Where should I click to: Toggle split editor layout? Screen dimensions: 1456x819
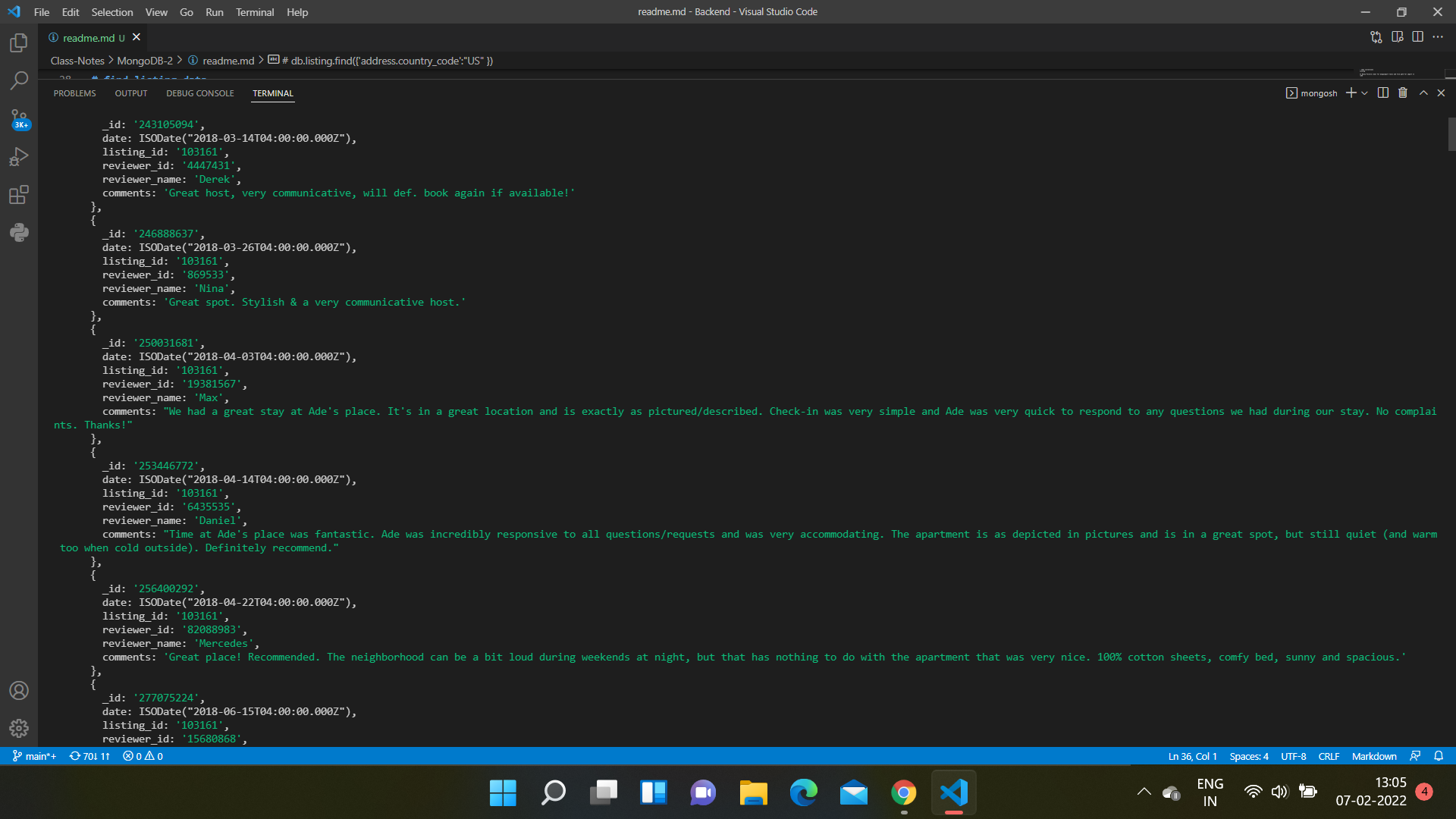click(x=1418, y=36)
